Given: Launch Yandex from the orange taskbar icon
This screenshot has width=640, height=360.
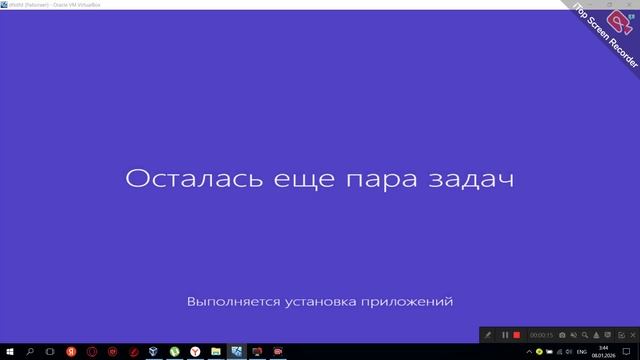Looking at the screenshot, I should [71, 351].
